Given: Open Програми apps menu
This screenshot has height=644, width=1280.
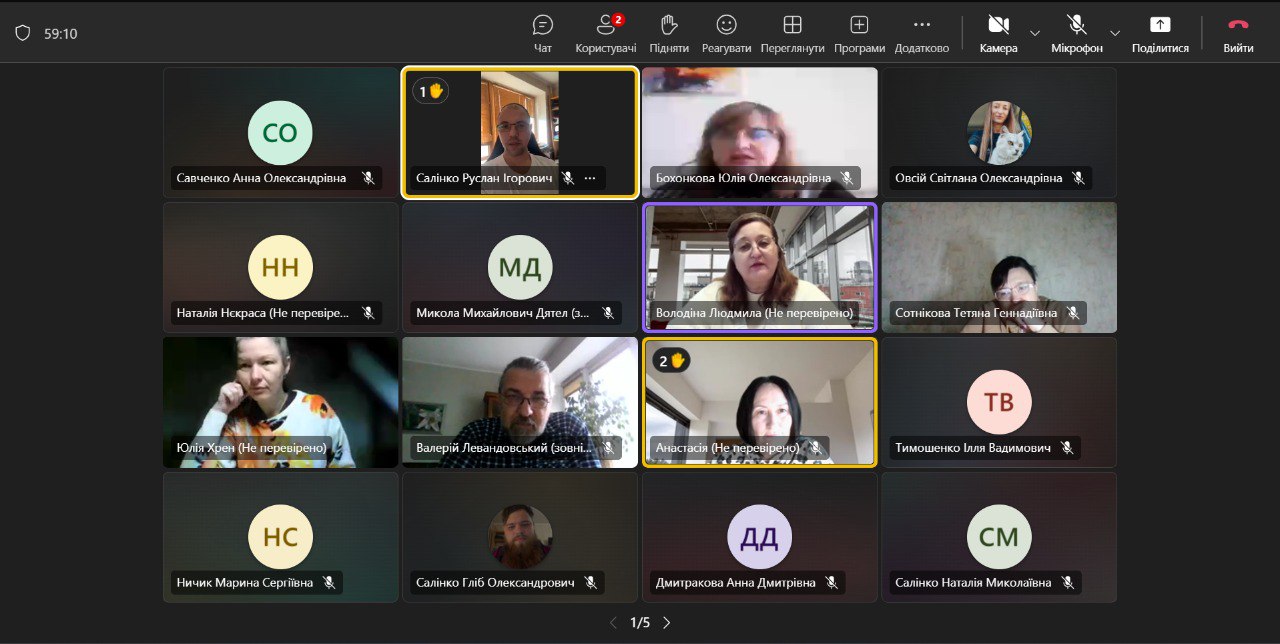Looking at the screenshot, I should [x=859, y=32].
